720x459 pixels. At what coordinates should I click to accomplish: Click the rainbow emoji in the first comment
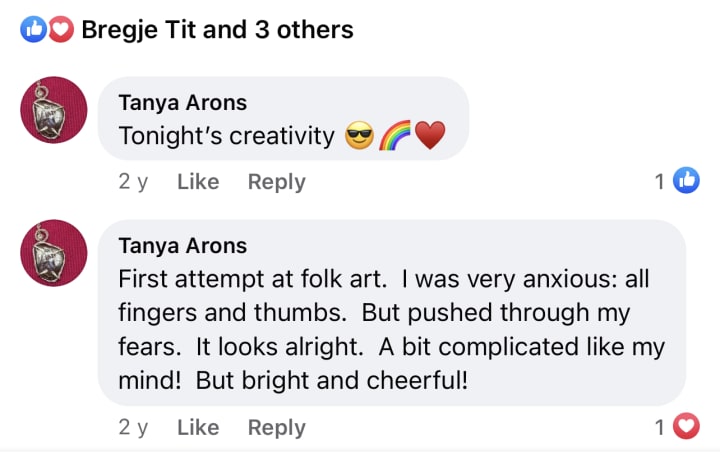pos(393,135)
